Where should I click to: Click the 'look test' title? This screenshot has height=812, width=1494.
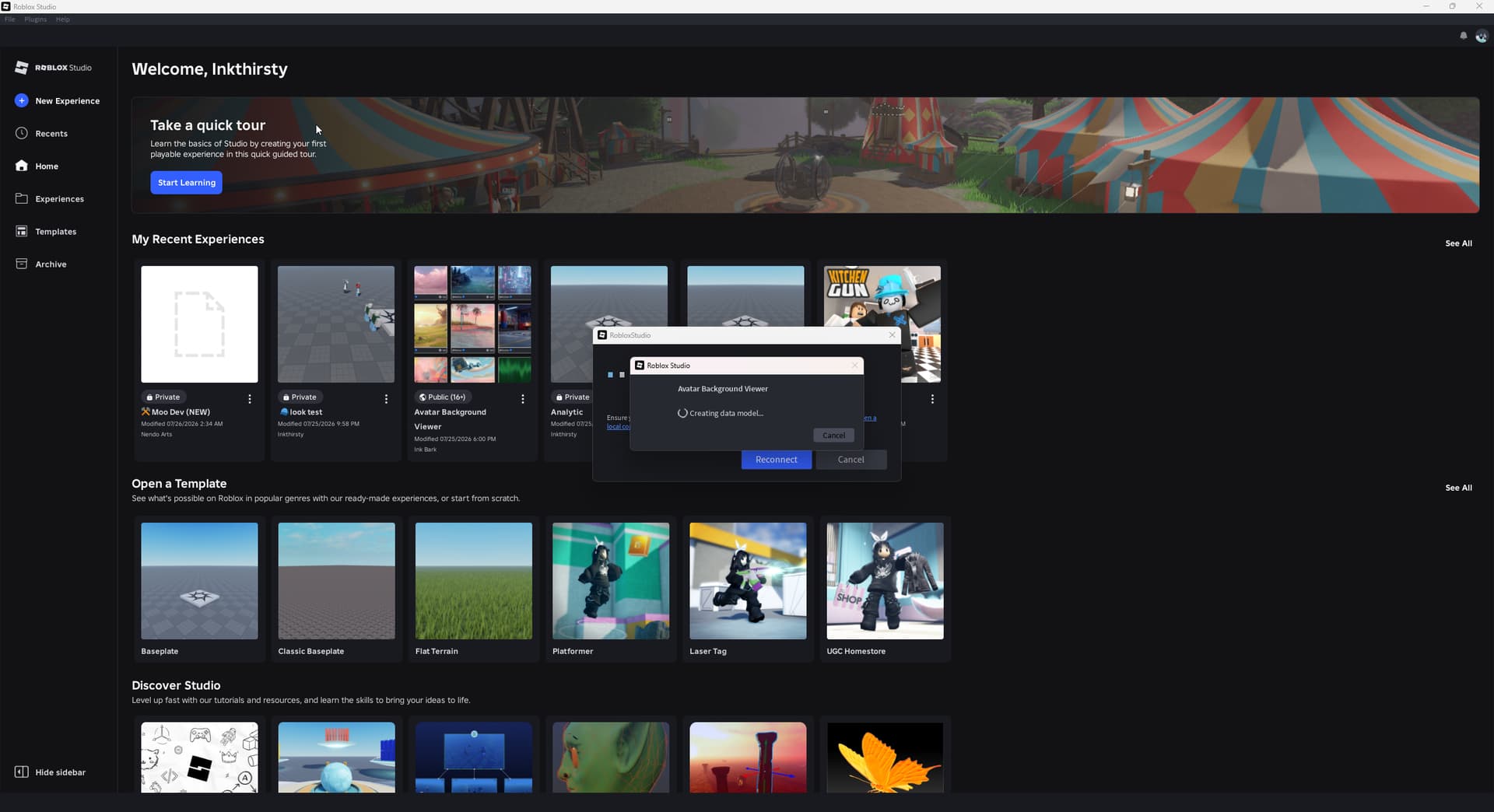(x=306, y=412)
